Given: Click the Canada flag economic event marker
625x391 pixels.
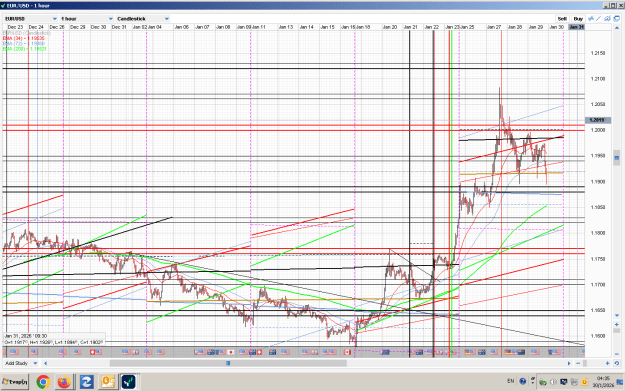Looking at the screenshot, I should (347, 352).
